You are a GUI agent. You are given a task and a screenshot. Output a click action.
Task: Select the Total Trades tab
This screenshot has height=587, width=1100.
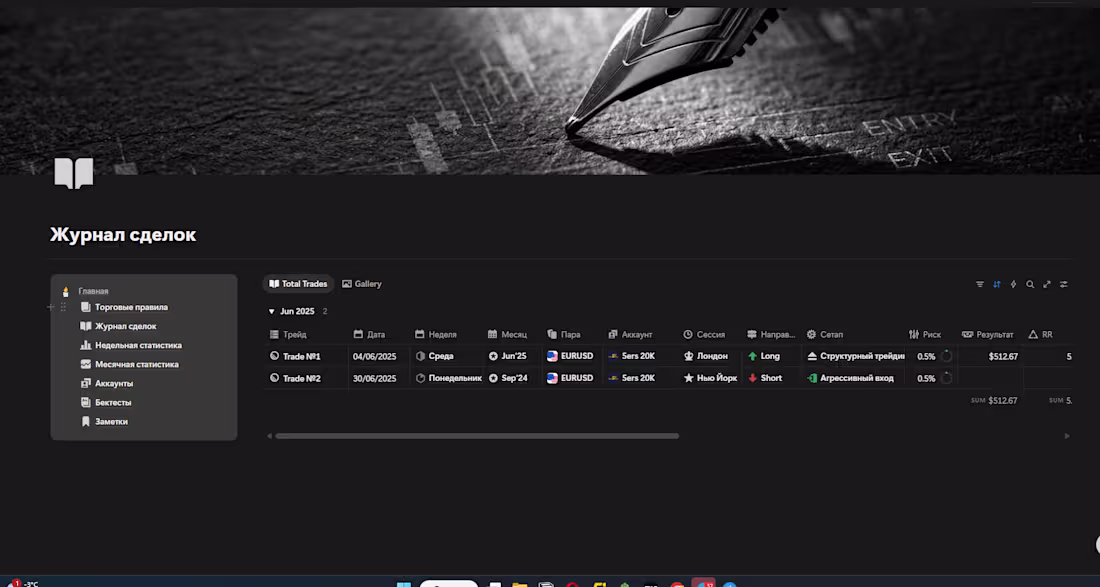[x=298, y=283]
